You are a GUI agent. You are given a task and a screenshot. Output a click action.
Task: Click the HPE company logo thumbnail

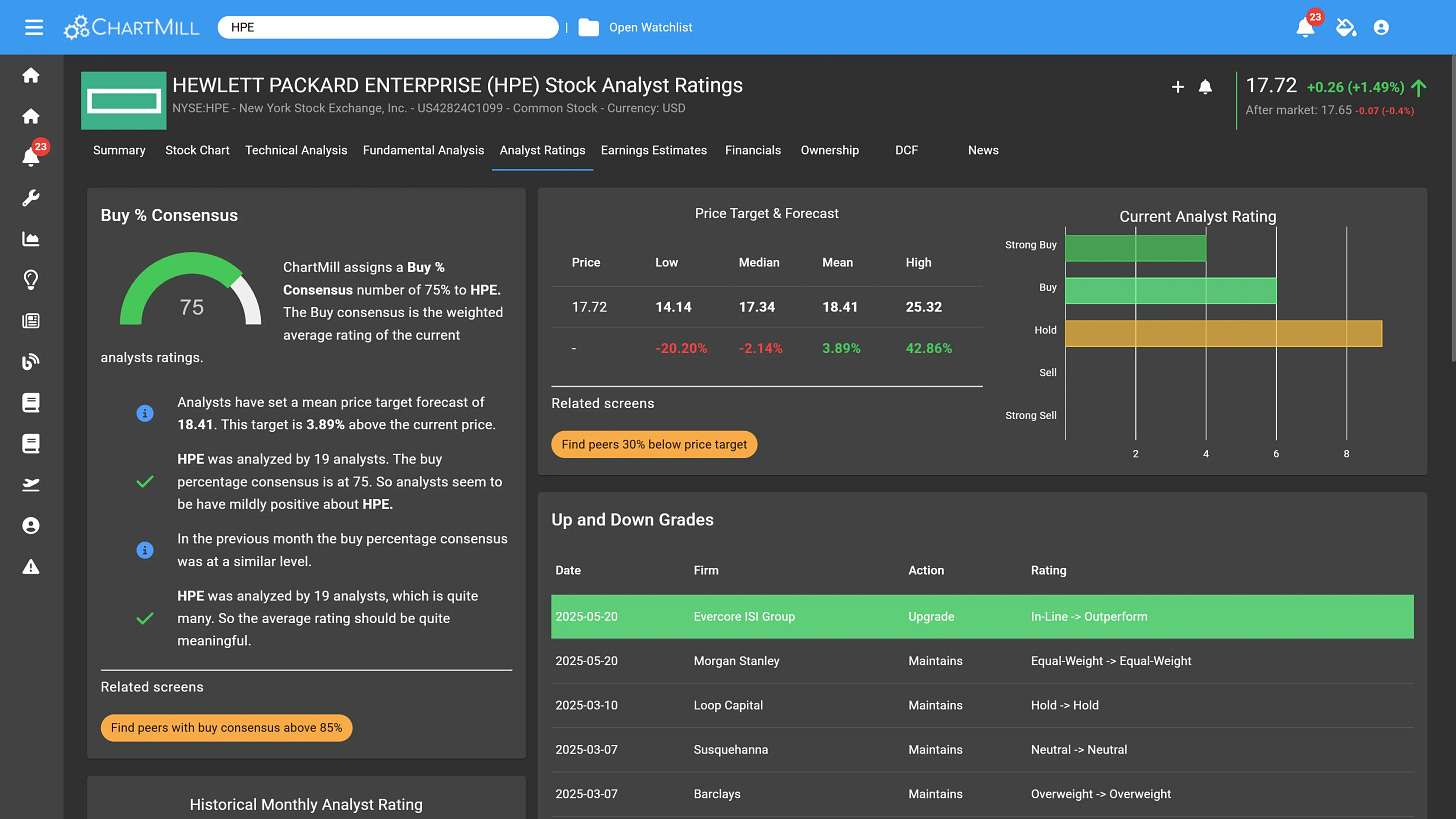123,100
